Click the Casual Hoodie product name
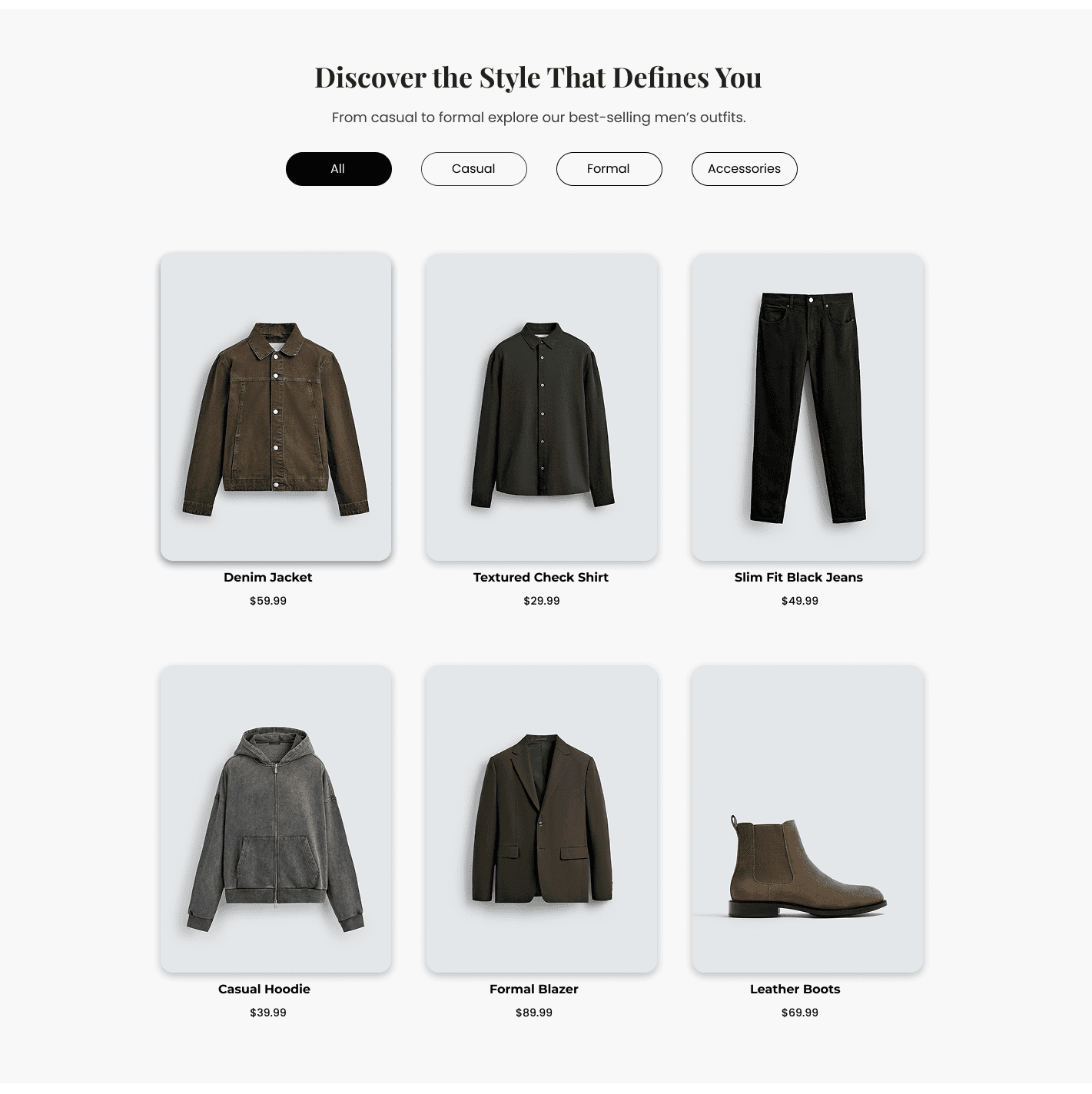 point(264,989)
